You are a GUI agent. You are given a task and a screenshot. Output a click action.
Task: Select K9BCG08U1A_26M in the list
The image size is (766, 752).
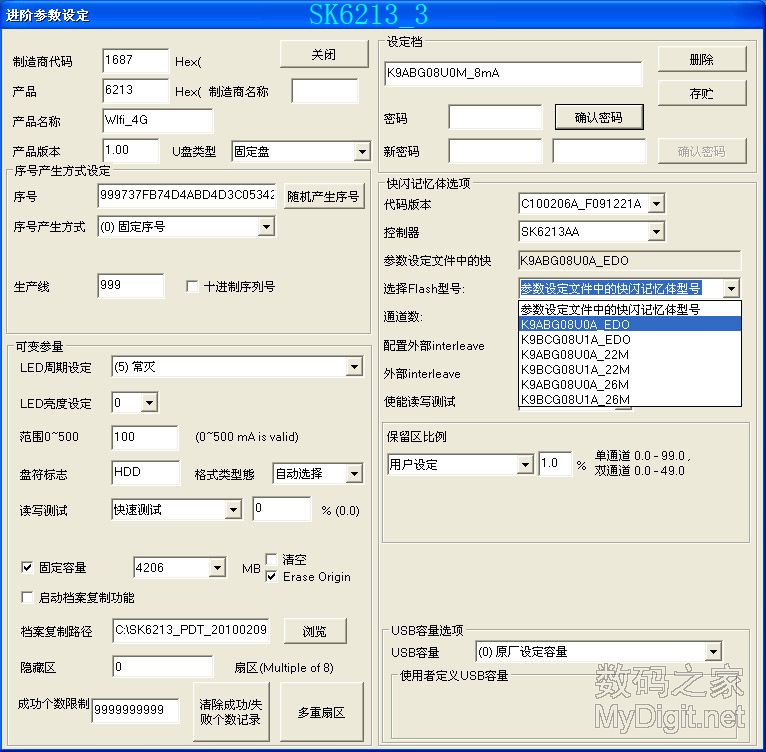click(x=630, y=399)
